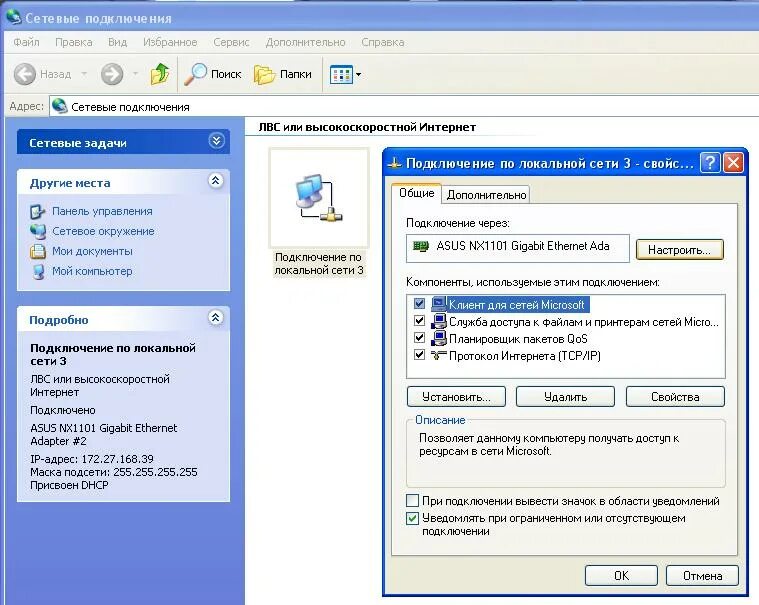Click the Удалить button
Screen dimensions: 759x605
[x=565, y=397]
